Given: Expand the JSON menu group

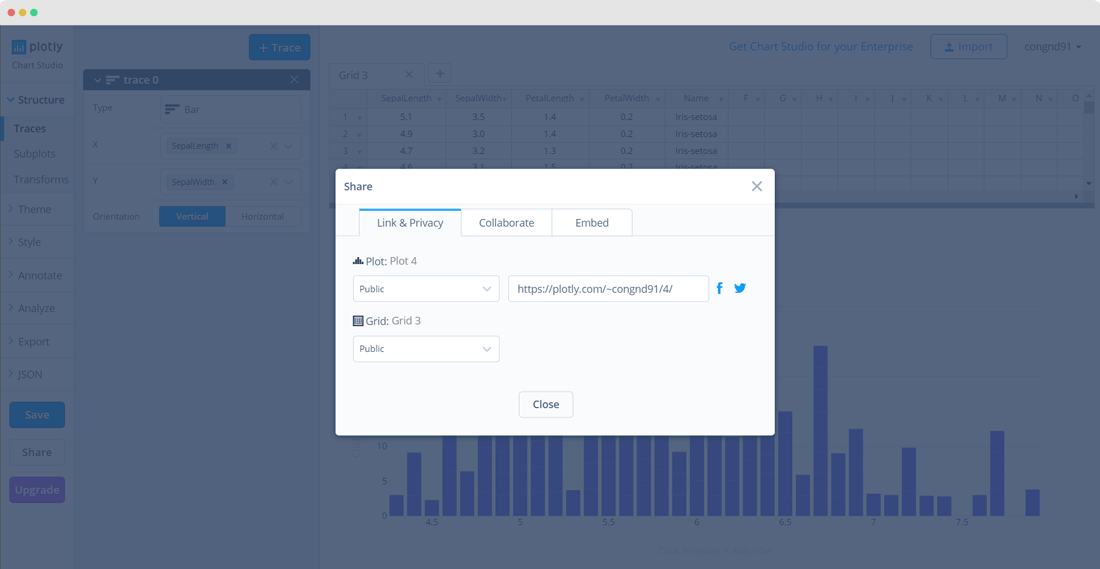Looking at the screenshot, I should point(36,375).
